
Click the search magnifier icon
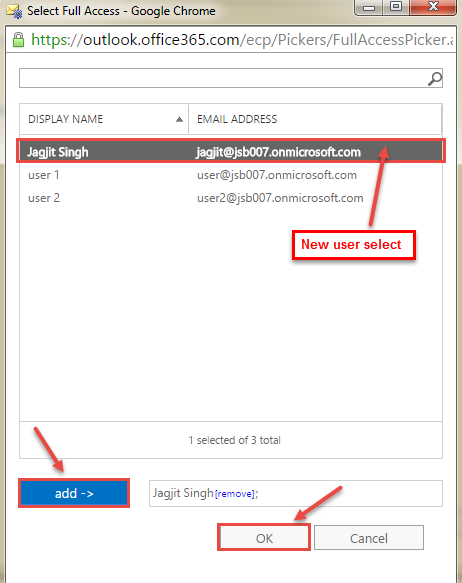pos(434,78)
